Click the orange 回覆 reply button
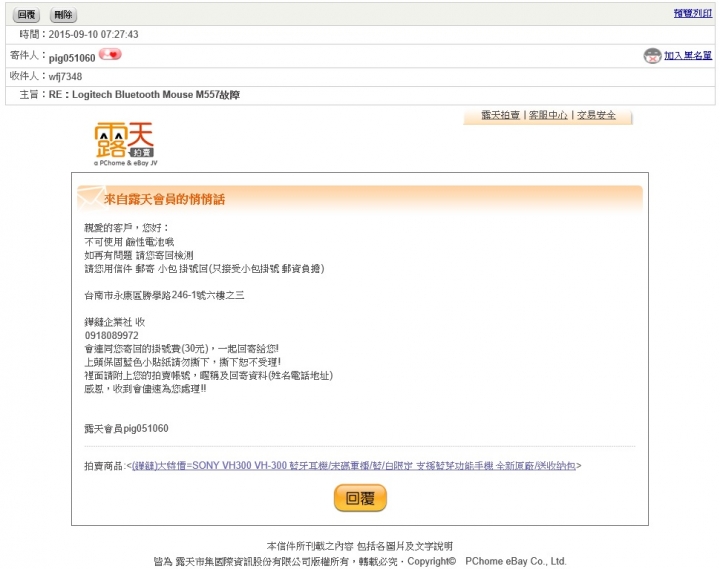This screenshot has height=569, width=720. [x=360, y=498]
